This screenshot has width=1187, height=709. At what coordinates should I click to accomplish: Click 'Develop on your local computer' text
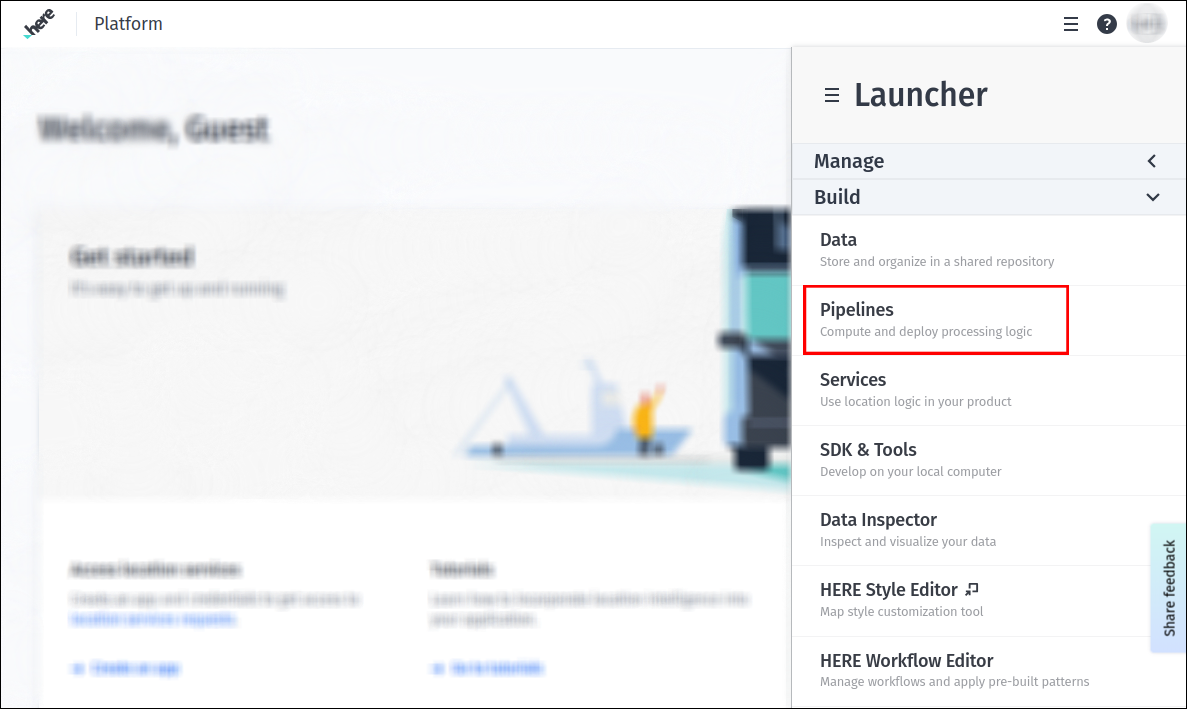tap(911, 471)
